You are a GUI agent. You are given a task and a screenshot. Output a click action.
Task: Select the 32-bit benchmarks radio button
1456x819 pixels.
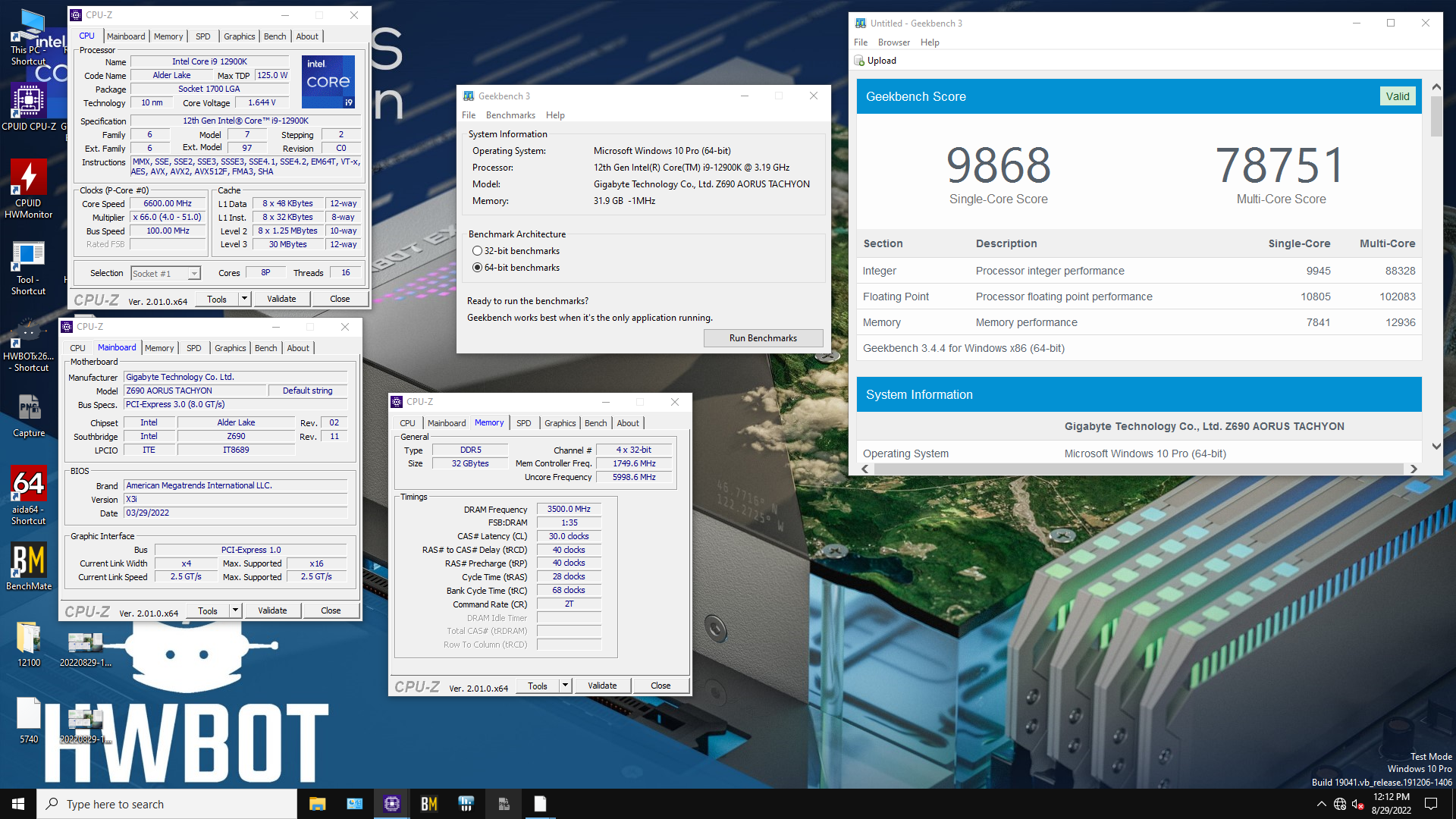[477, 251]
